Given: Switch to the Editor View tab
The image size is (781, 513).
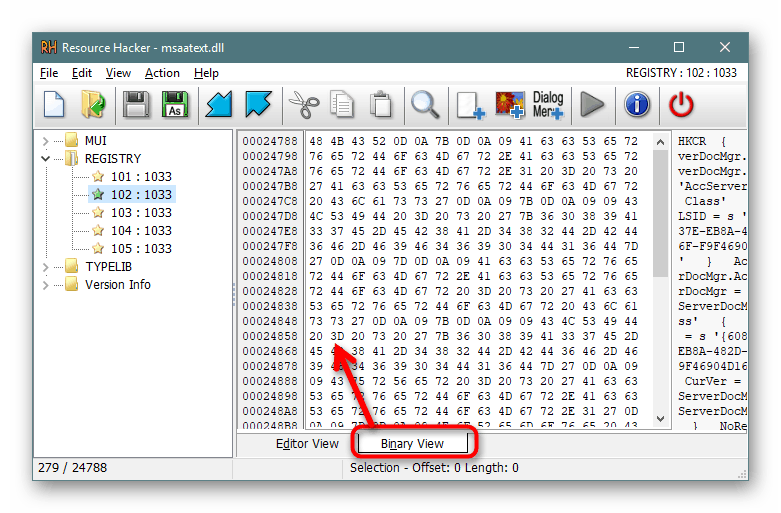Looking at the screenshot, I should 307,444.
